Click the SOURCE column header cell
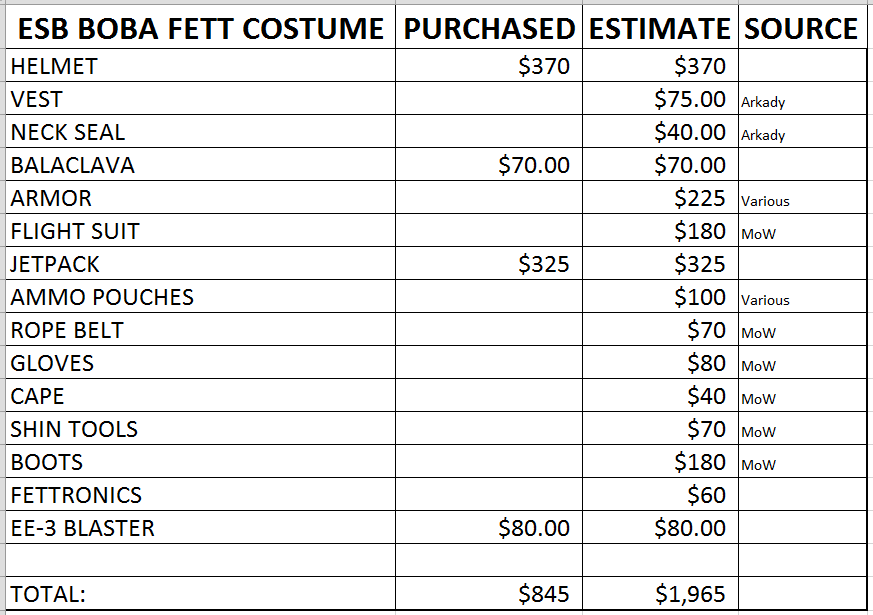873x615 pixels. click(802, 27)
